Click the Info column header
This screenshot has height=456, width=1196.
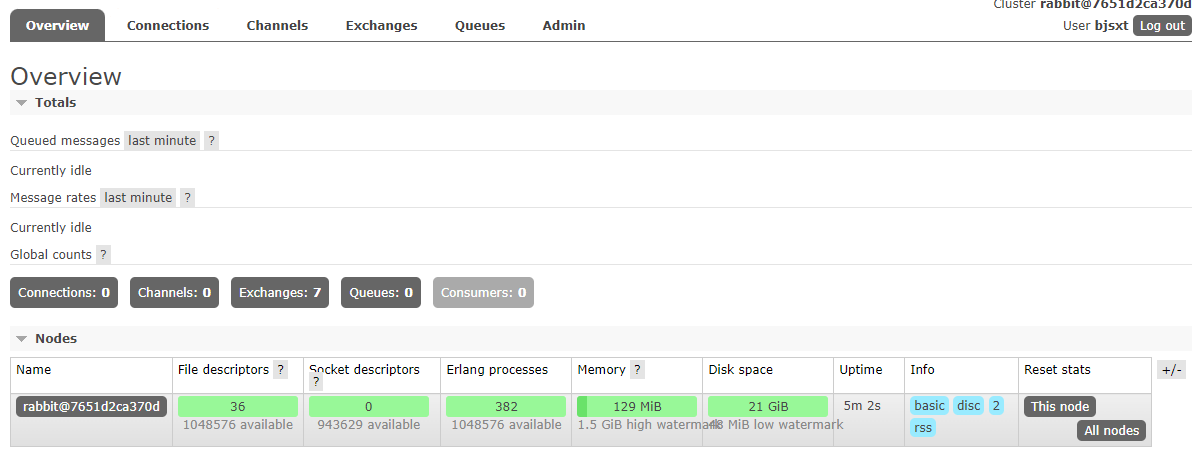pyautogui.click(x=922, y=370)
